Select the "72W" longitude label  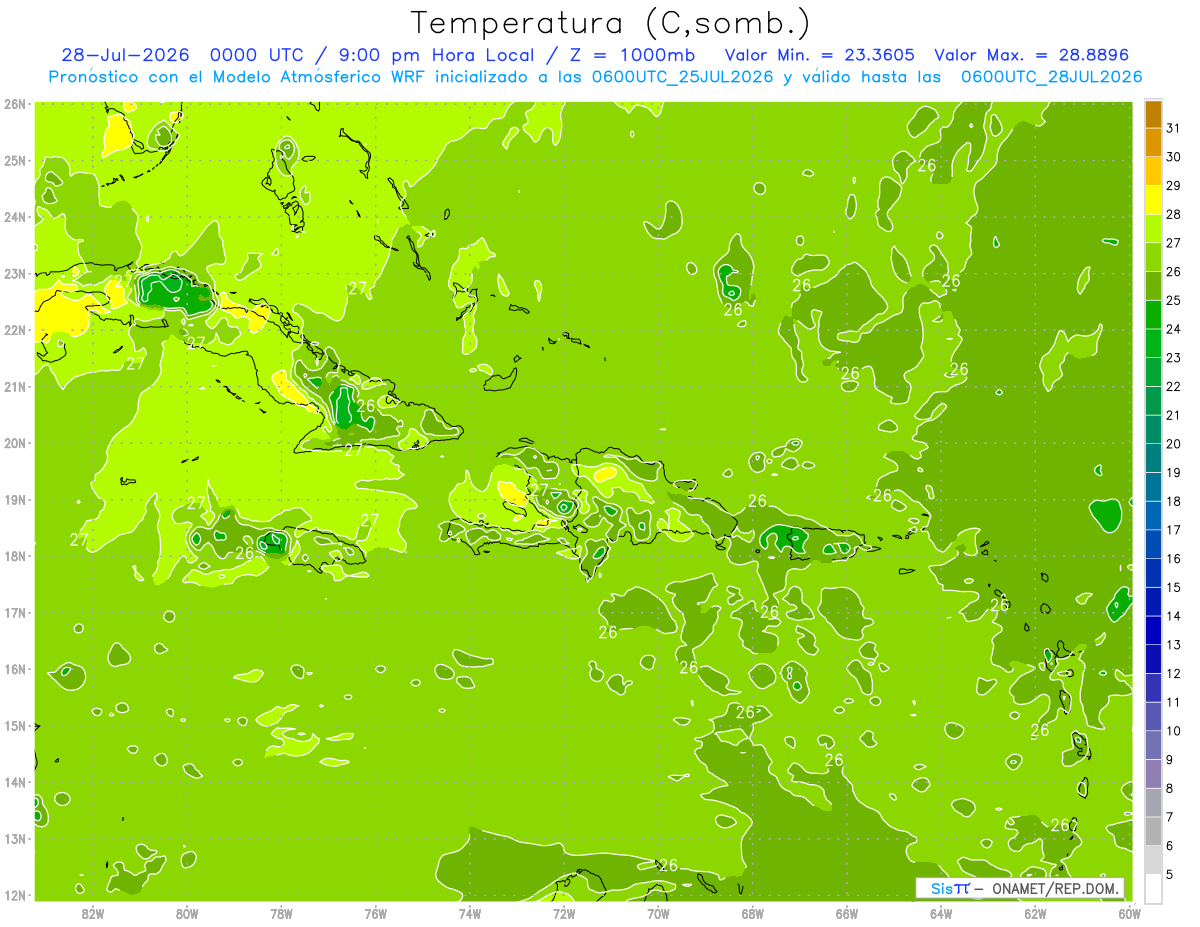pyautogui.click(x=563, y=914)
